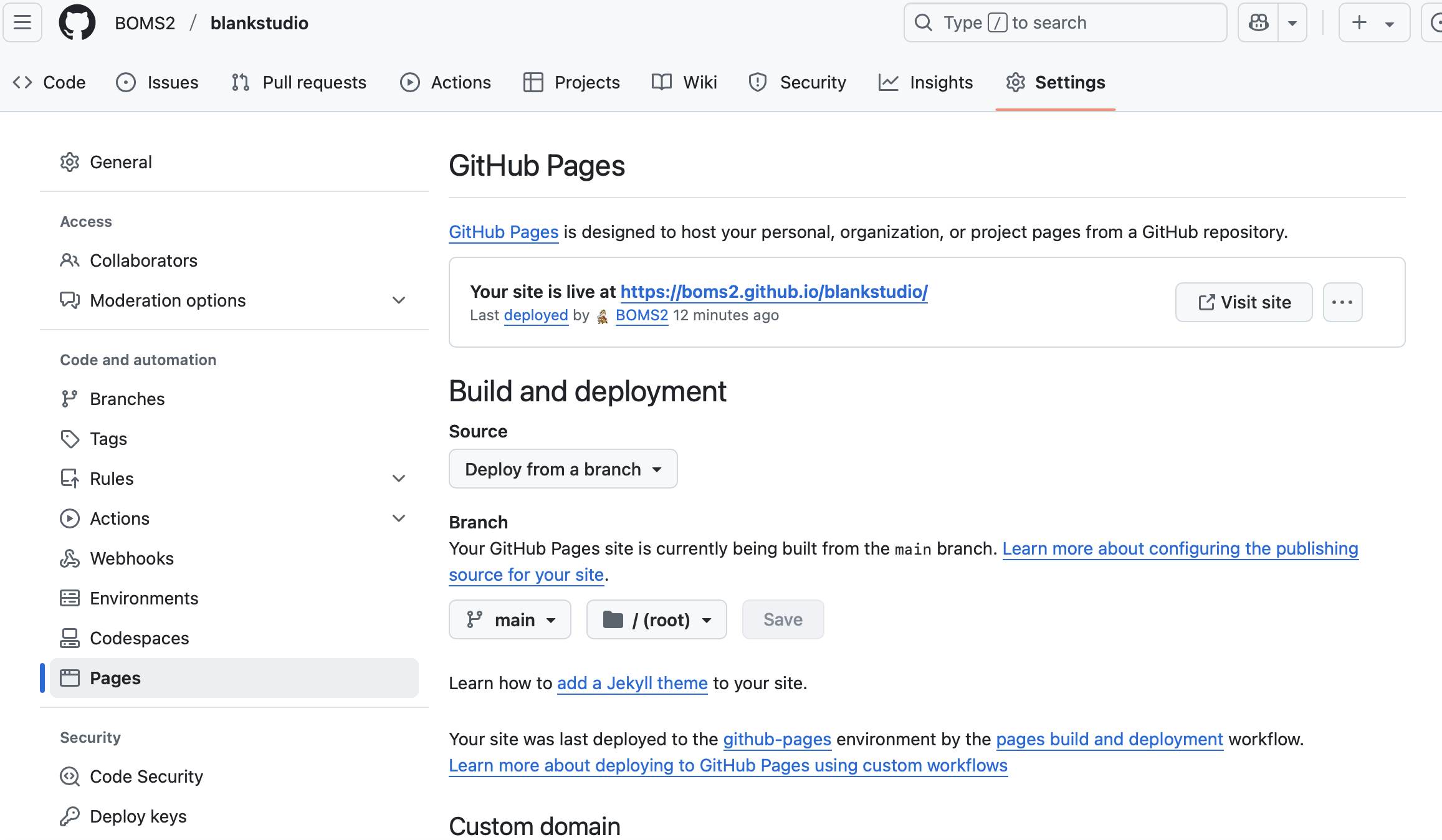Open the live site URL boms2.github.io/blankstudio

point(774,292)
